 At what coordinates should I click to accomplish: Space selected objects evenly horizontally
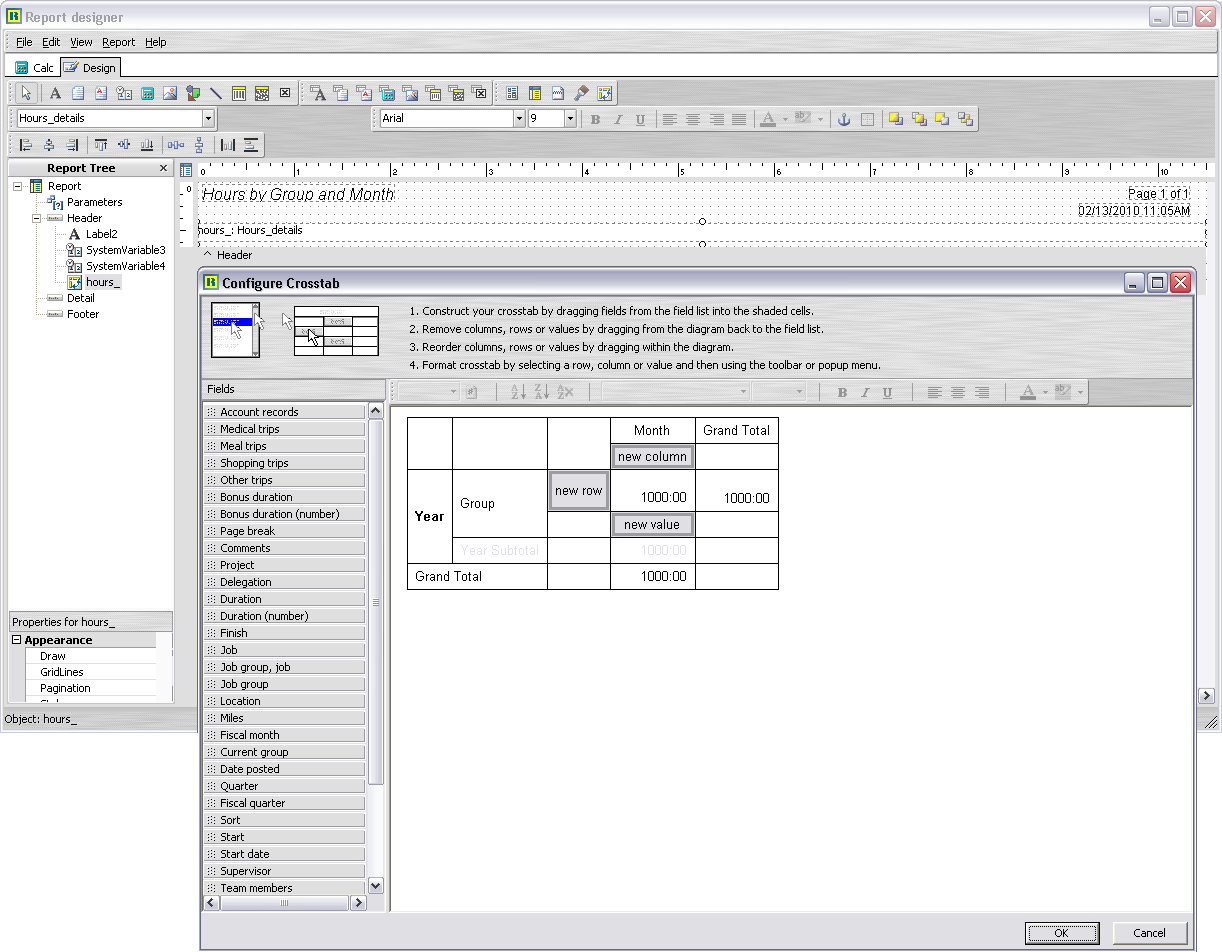click(176, 145)
